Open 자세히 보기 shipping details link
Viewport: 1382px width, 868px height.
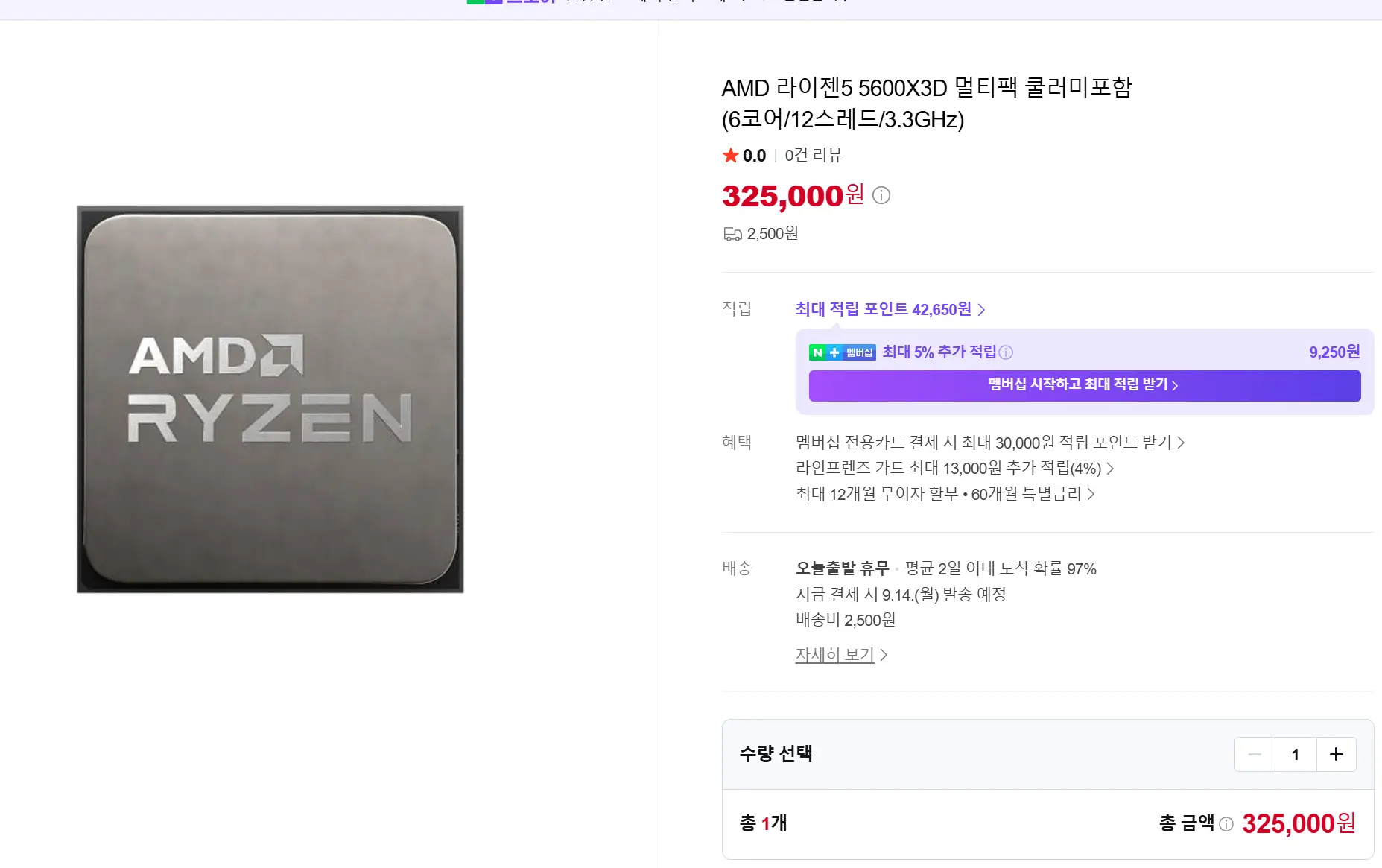[x=834, y=655]
